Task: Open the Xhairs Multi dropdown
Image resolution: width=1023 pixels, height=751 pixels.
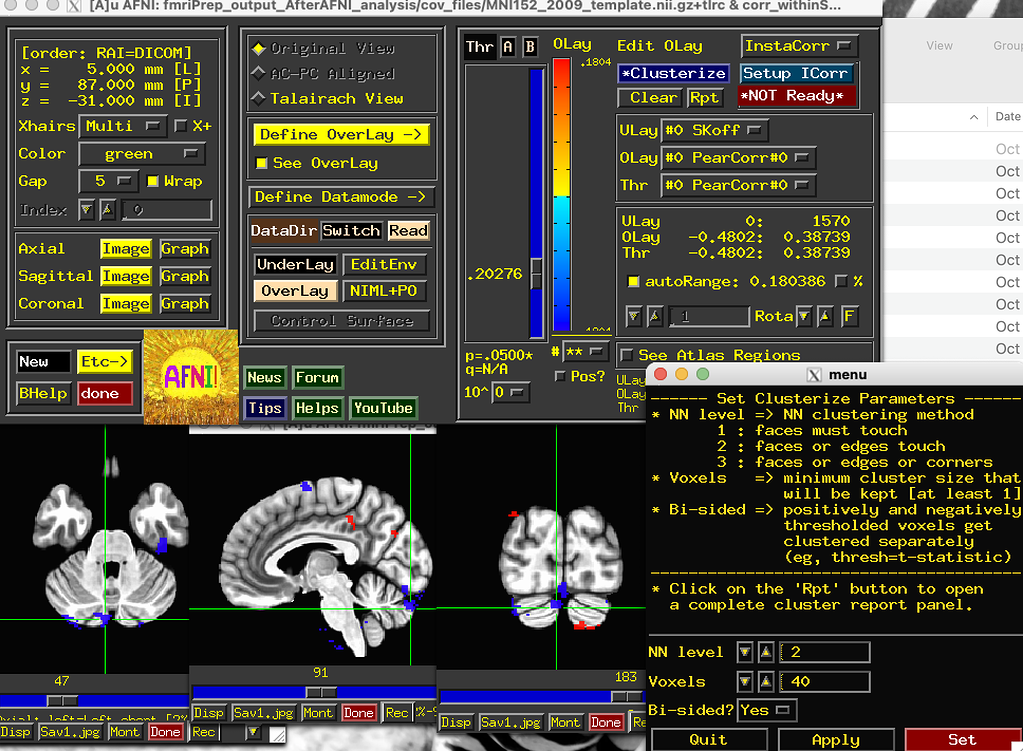Action: (x=124, y=126)
